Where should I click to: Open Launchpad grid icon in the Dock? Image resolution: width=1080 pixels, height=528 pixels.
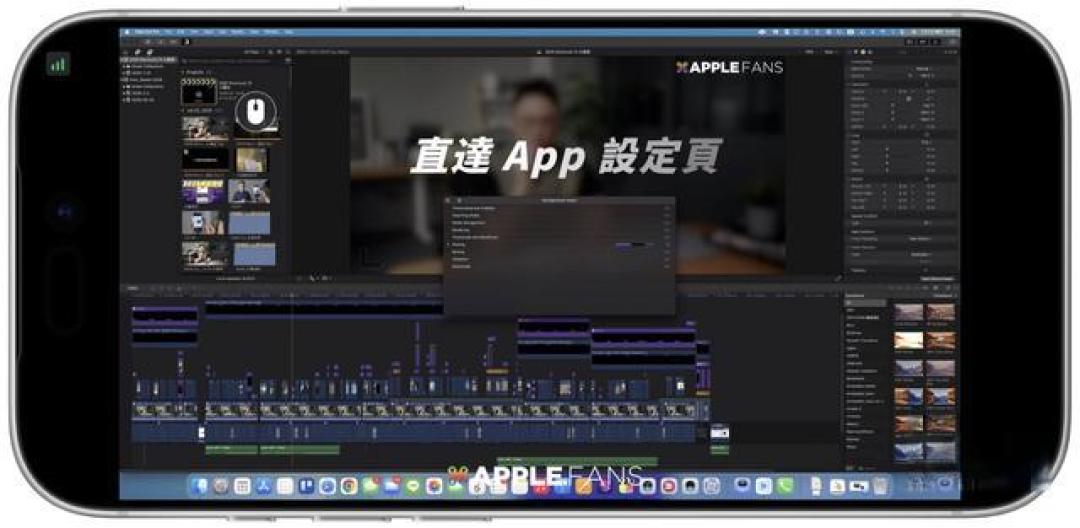(x=242, y=486)
